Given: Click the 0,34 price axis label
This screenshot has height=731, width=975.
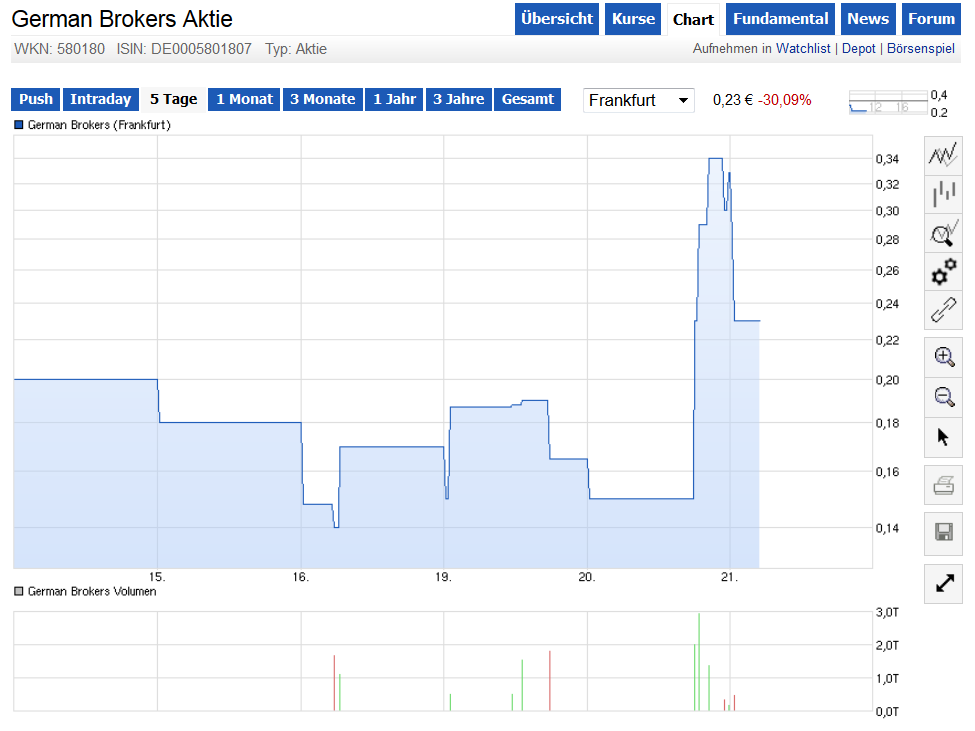Looking at the screenshot, I should pyautogui.click(x=887, y=159).
